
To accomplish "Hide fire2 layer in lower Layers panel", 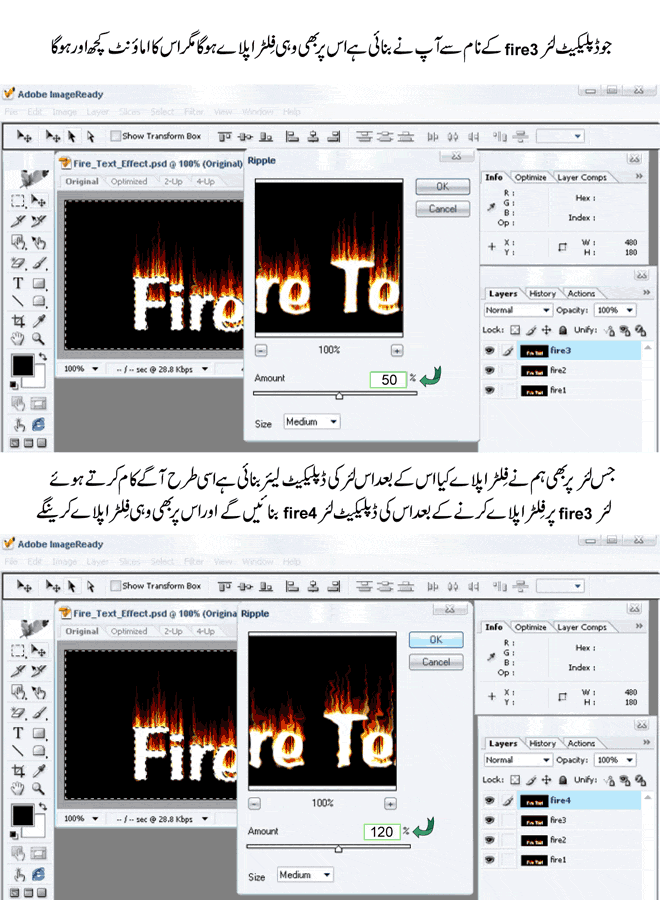I will click(490, 840).
